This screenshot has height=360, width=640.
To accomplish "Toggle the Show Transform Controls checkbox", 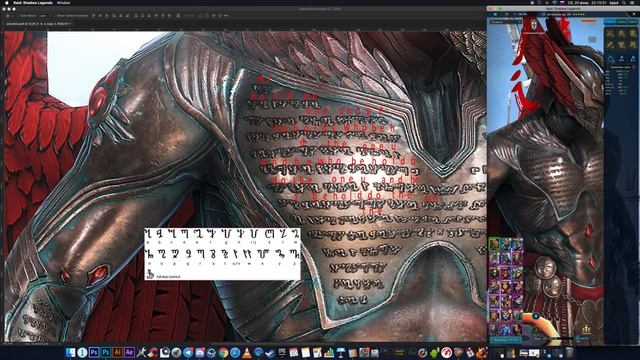I will click(x=55, y=16).
